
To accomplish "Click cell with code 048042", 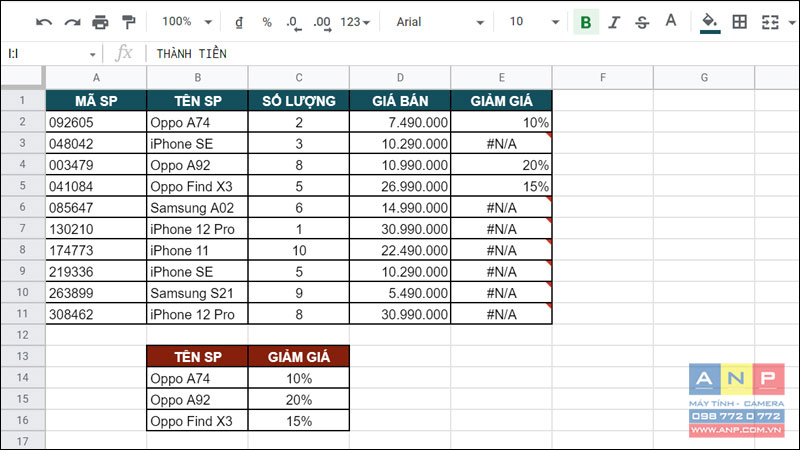I will 96,143.
